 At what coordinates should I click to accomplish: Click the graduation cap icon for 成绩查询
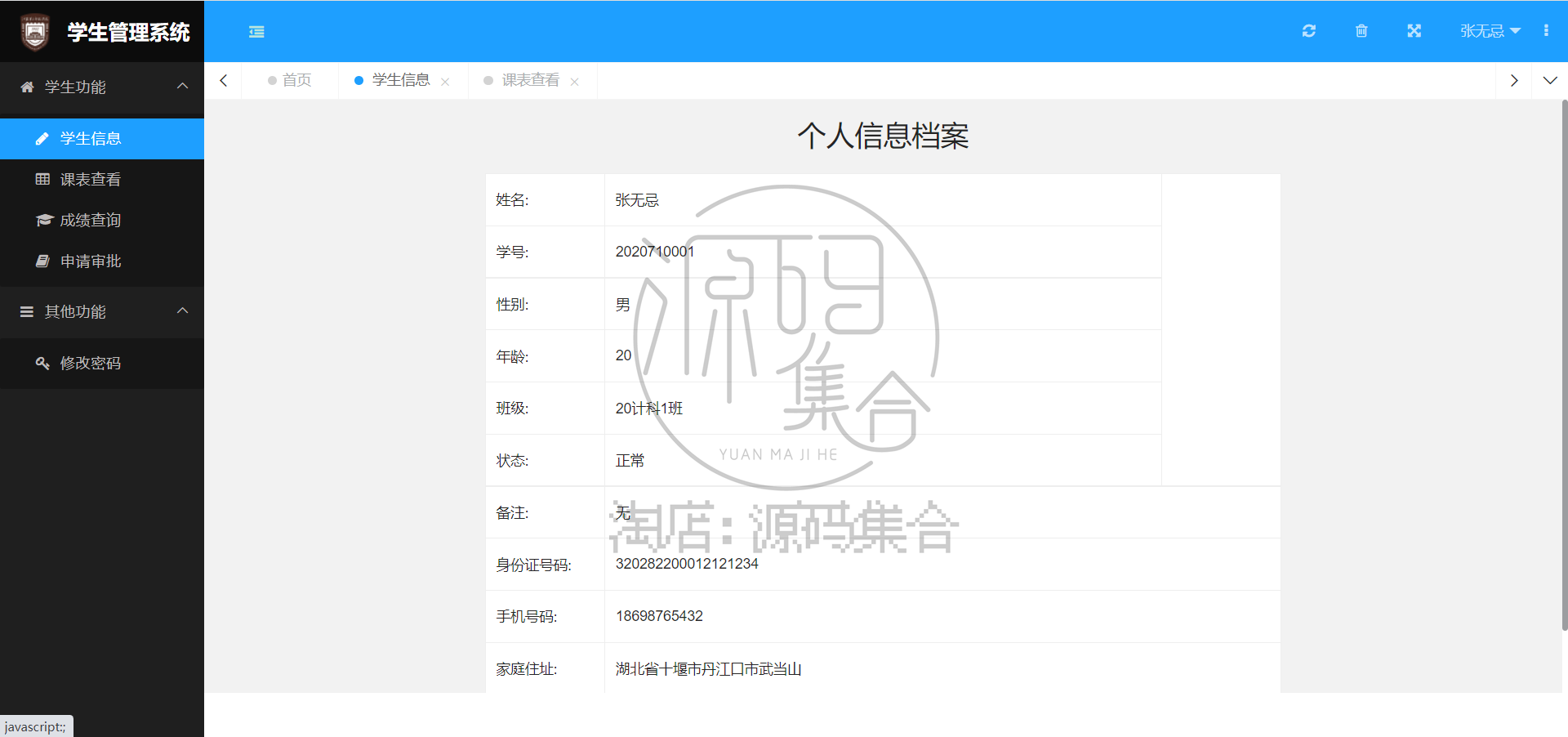44,220
